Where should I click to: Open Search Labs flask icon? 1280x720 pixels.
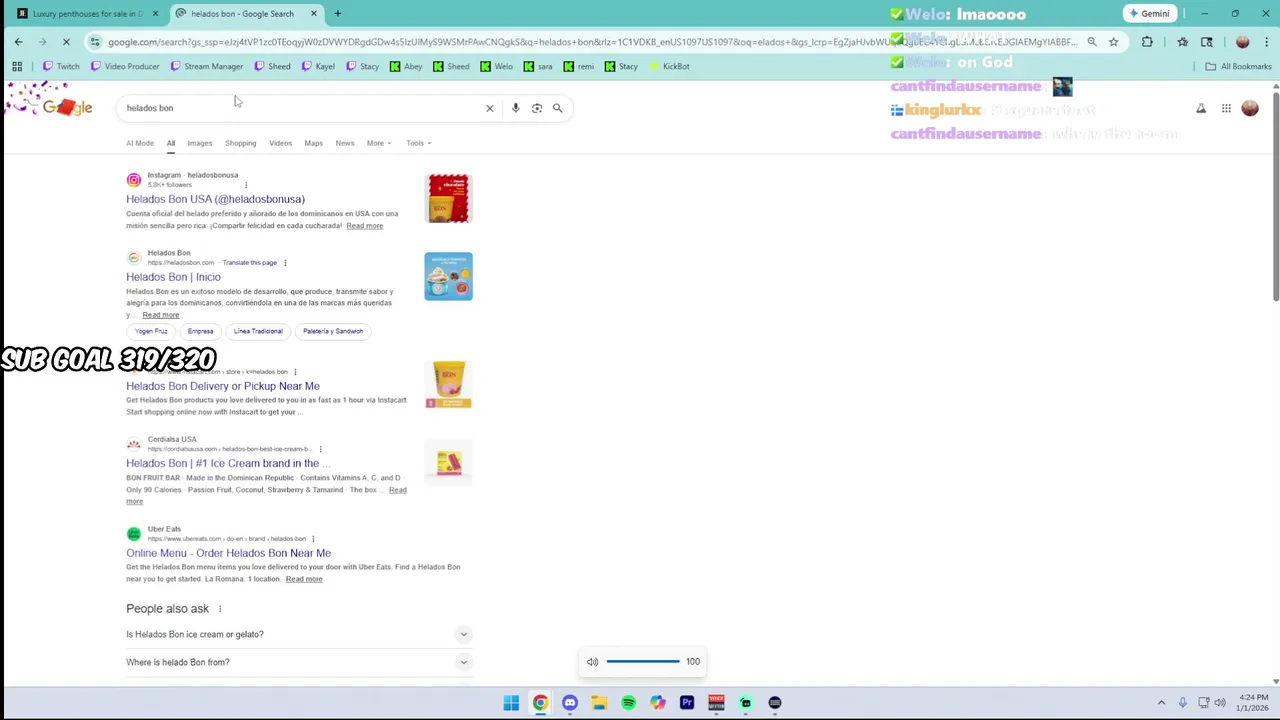pyautogui.click(x=1201, y=108)
